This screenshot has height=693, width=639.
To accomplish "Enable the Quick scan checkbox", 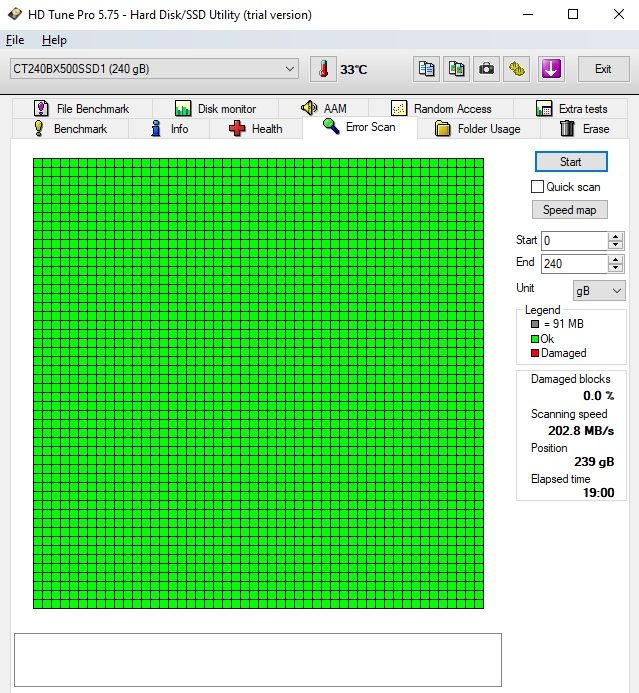I will coord(537,187).
